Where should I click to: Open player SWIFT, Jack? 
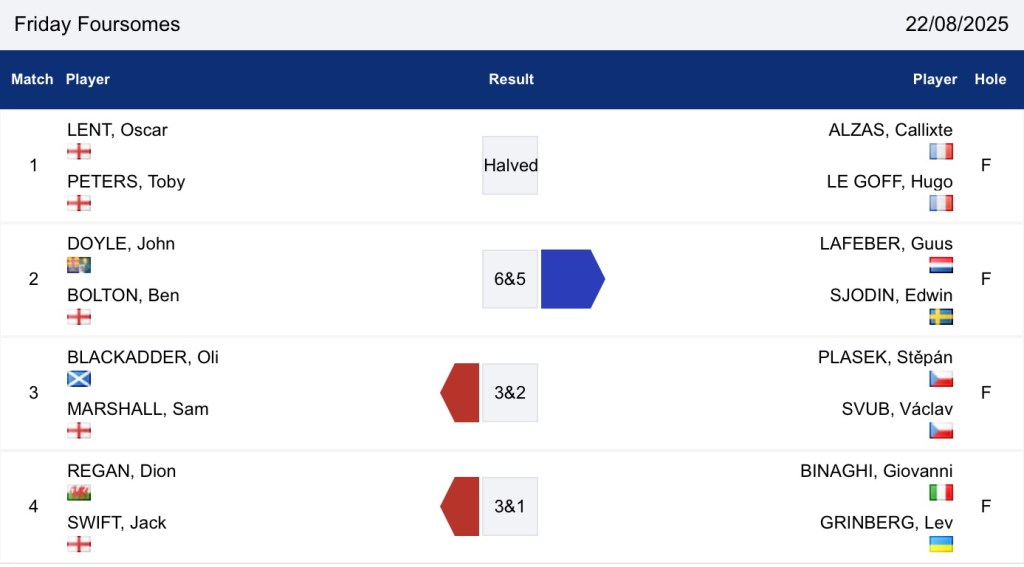(x=116, y=523)
